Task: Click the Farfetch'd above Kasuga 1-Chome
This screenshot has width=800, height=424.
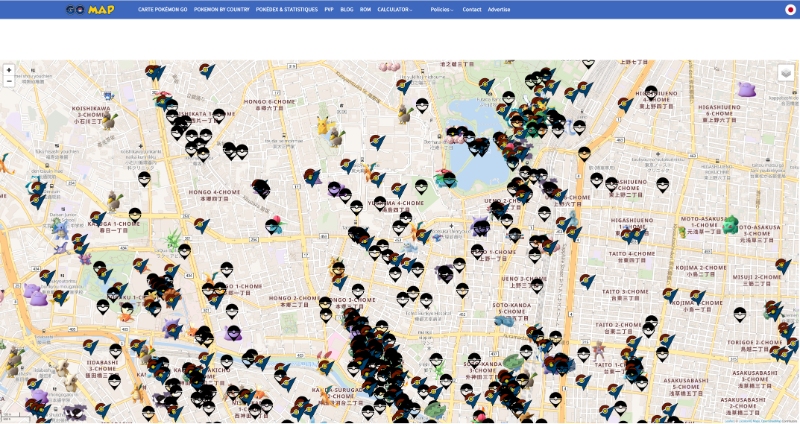Action: pos(114,202)
